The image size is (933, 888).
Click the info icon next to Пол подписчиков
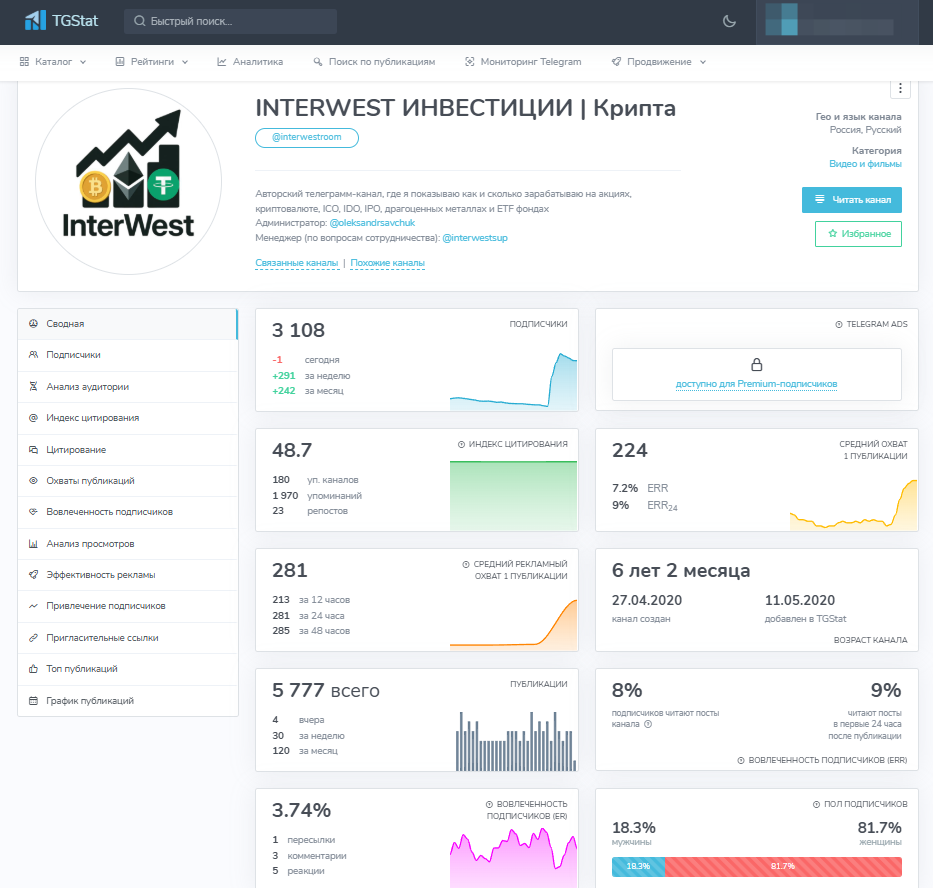click(816, 805)
